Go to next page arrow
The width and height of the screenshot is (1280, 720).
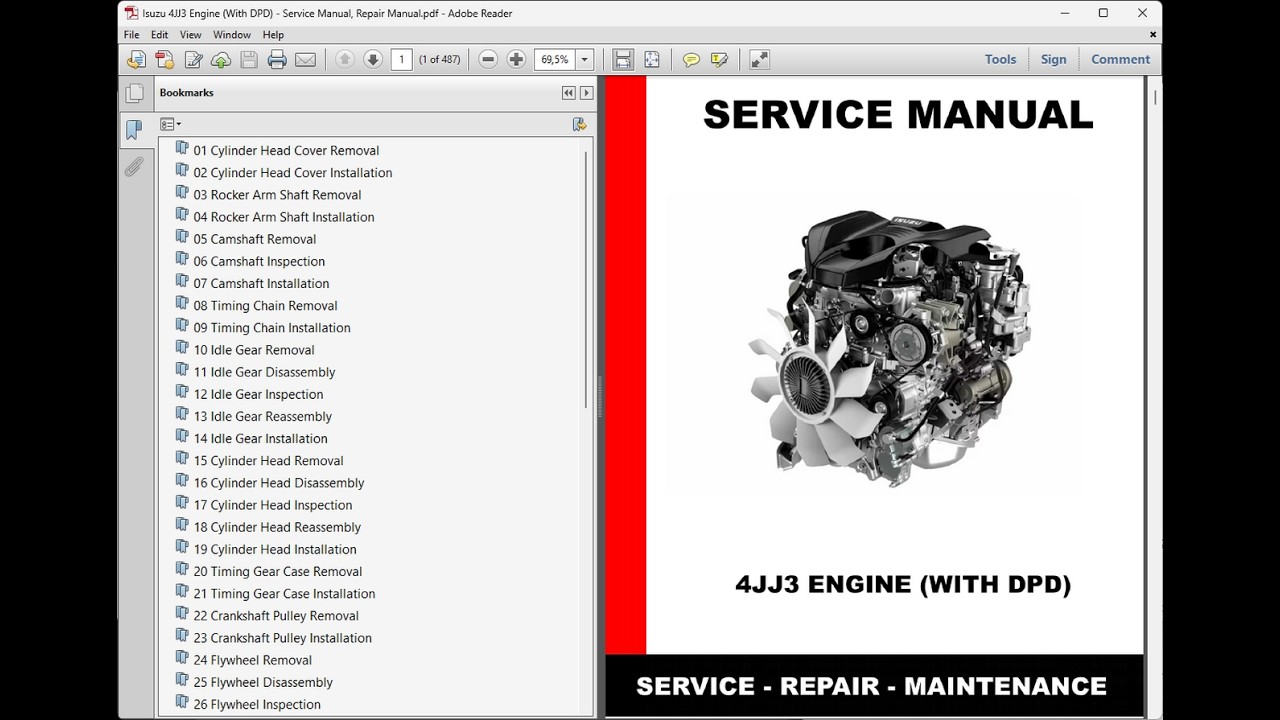click(x=373, y=60)
